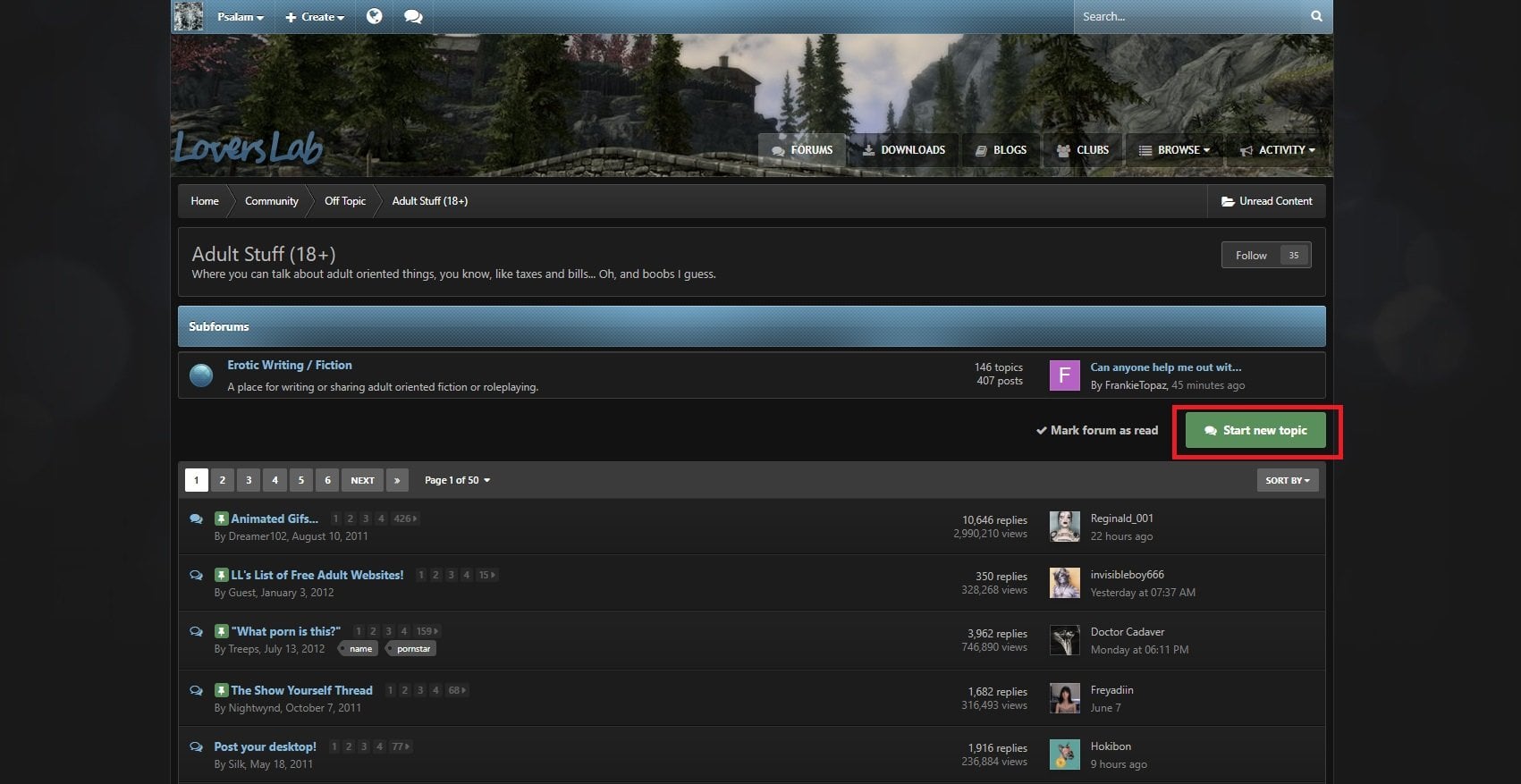Open Doctor Cadaver's avatar
Screen dimensions: 1521x784
(1064, 640)
